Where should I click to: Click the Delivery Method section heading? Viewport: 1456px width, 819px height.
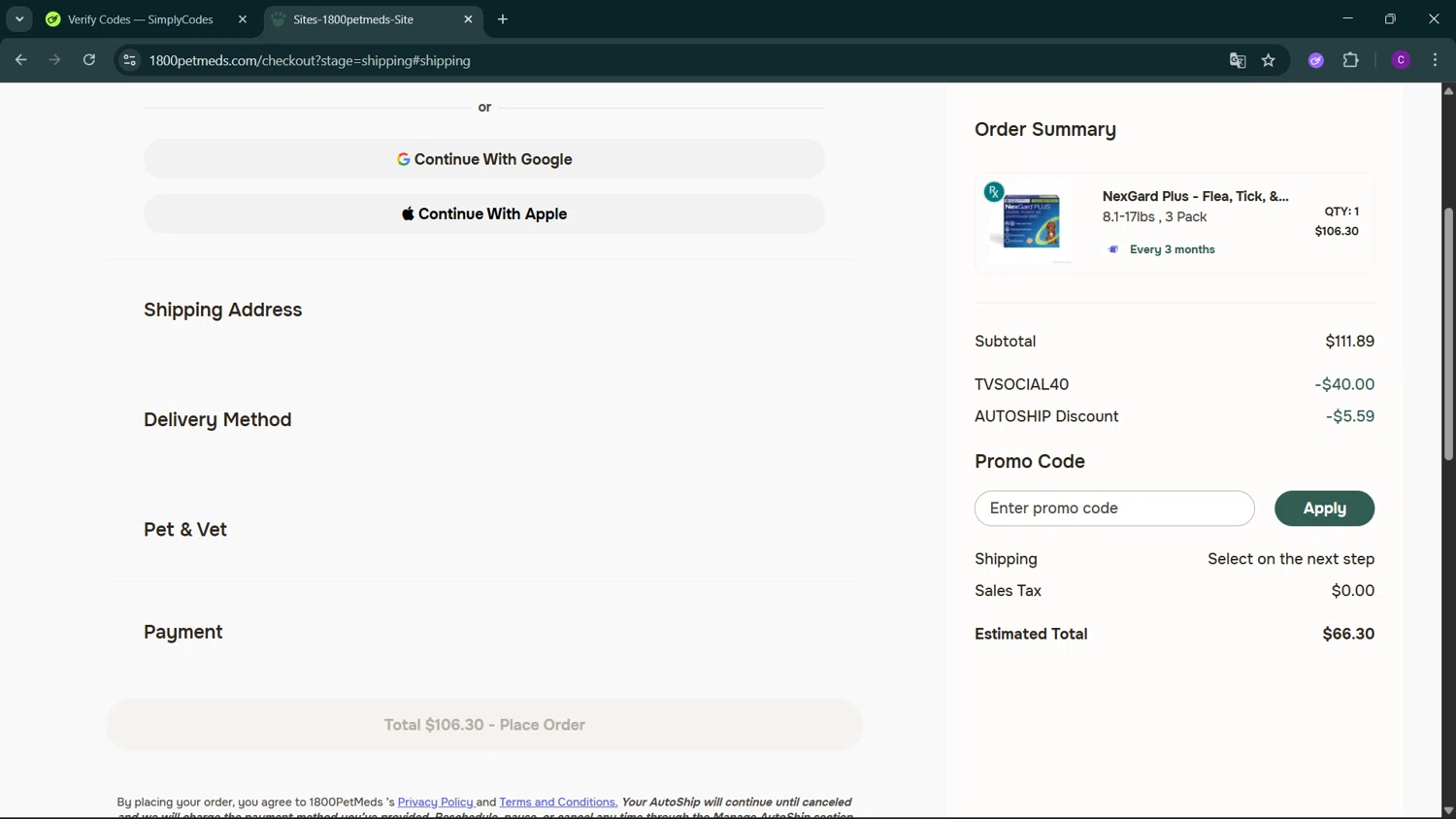click(217, 419)
